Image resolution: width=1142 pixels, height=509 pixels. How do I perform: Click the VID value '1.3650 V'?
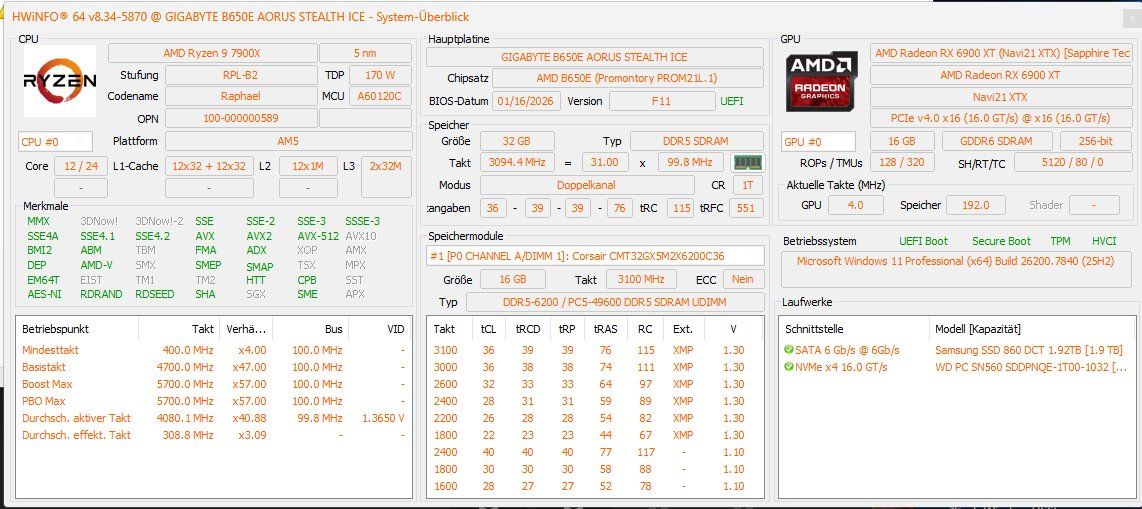pyautogui.click(x=383, y=418)
